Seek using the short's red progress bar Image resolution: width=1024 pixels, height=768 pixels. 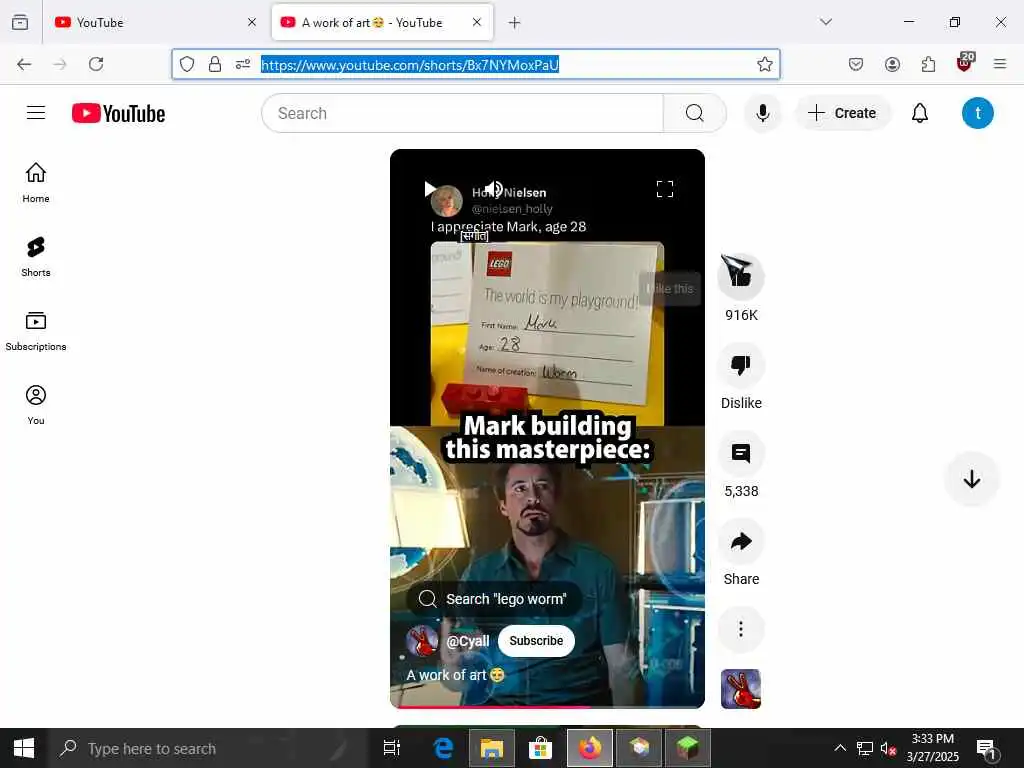tap(547, 707)
